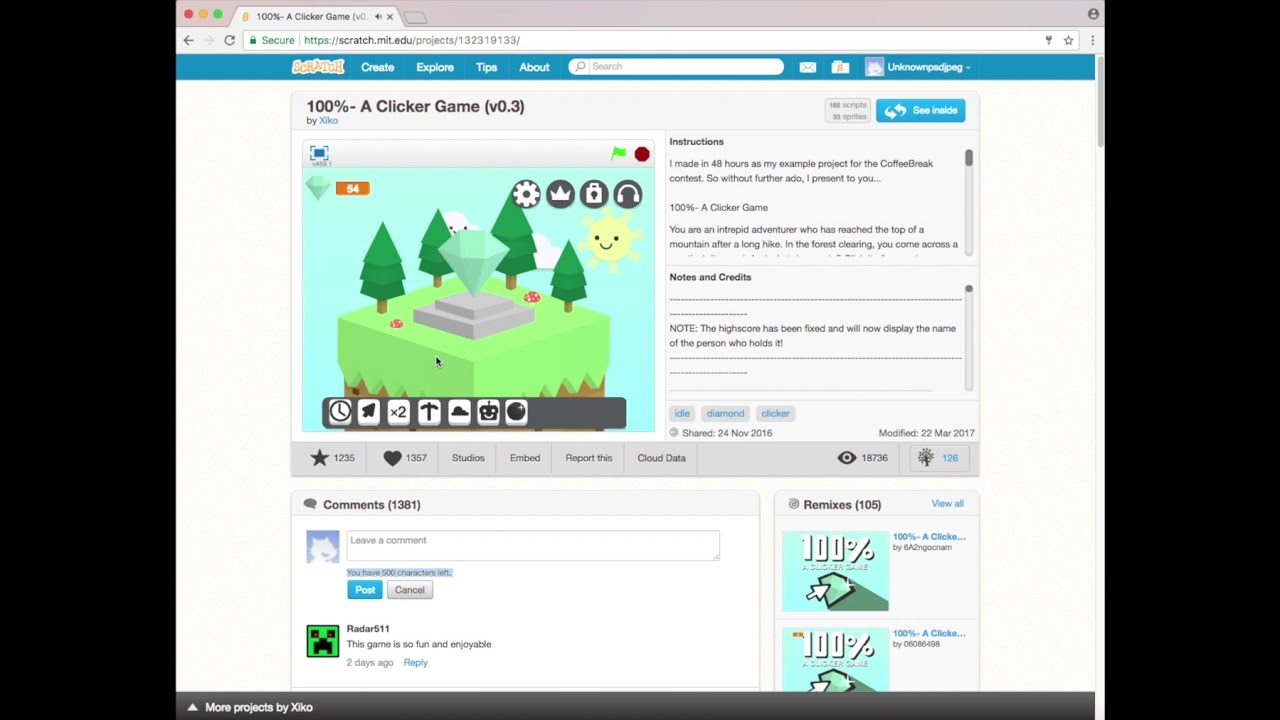Click the See inside button

(920, 110)
